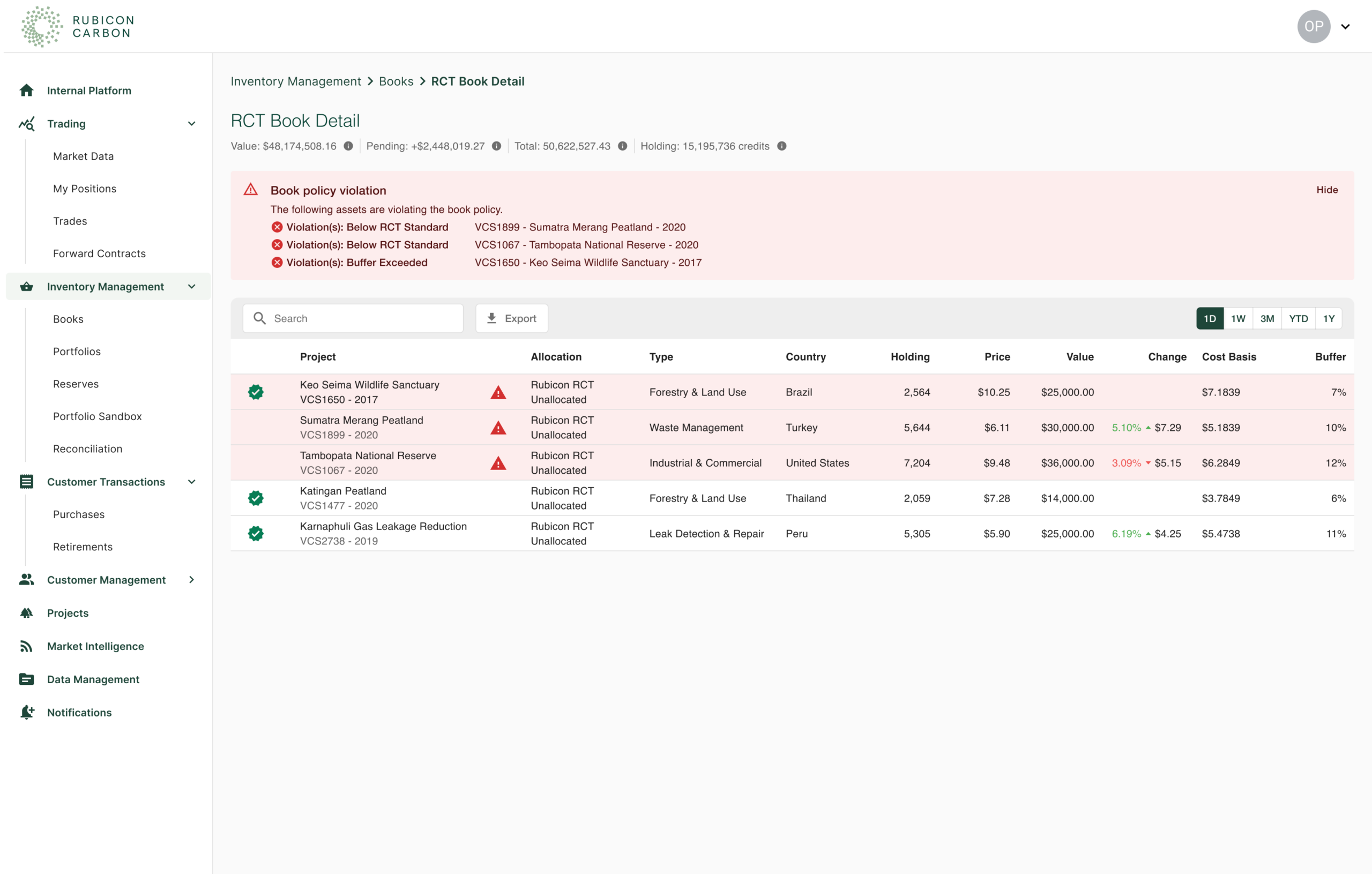Click the Export button
The image size is (1372, 874).
(511, 318)
